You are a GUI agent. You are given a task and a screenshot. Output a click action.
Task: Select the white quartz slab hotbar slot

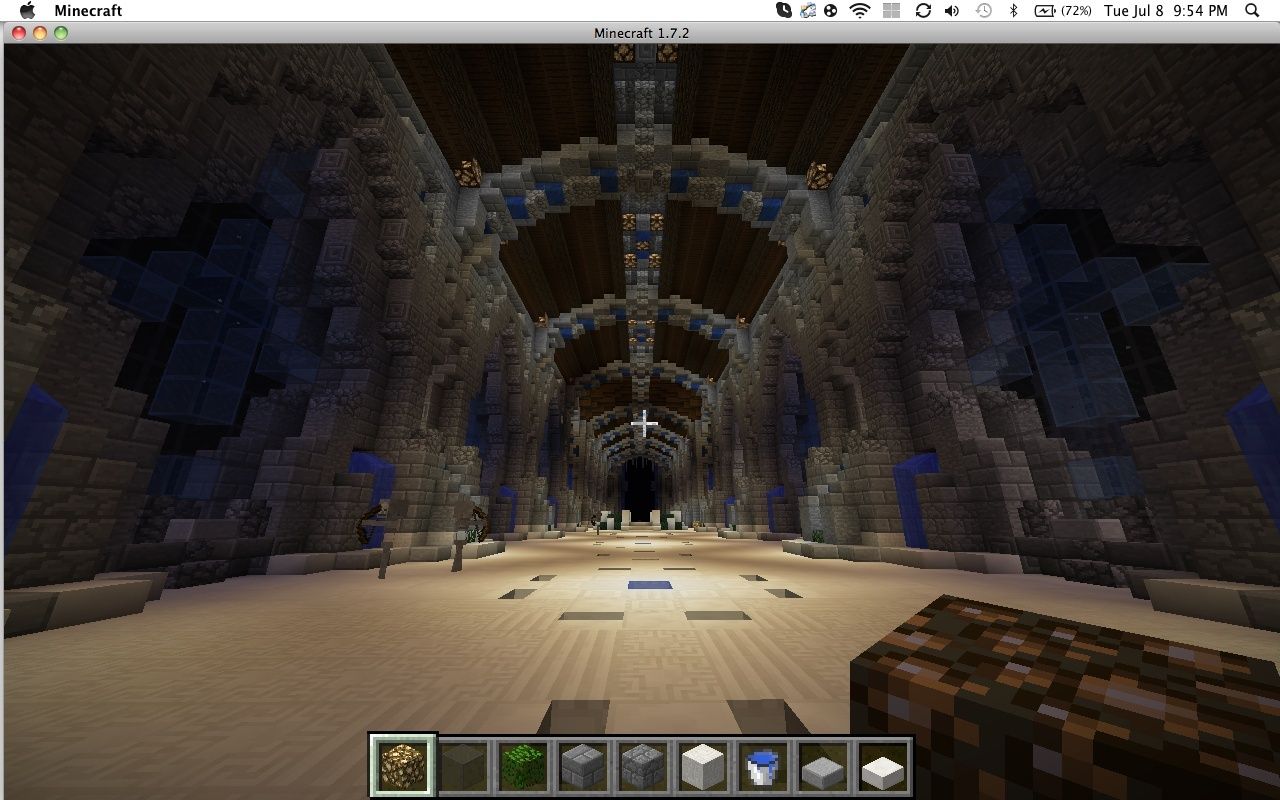[882, 766]
